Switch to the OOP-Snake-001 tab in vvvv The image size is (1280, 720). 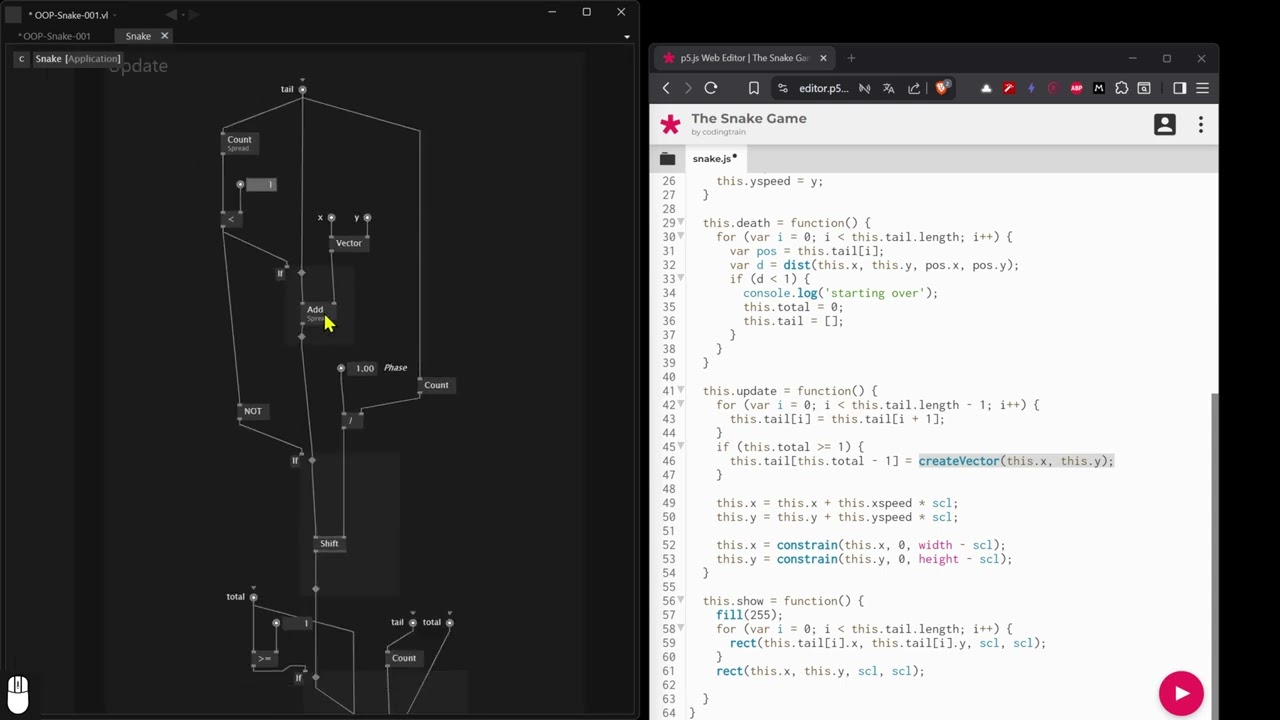(x=54, y=36)
